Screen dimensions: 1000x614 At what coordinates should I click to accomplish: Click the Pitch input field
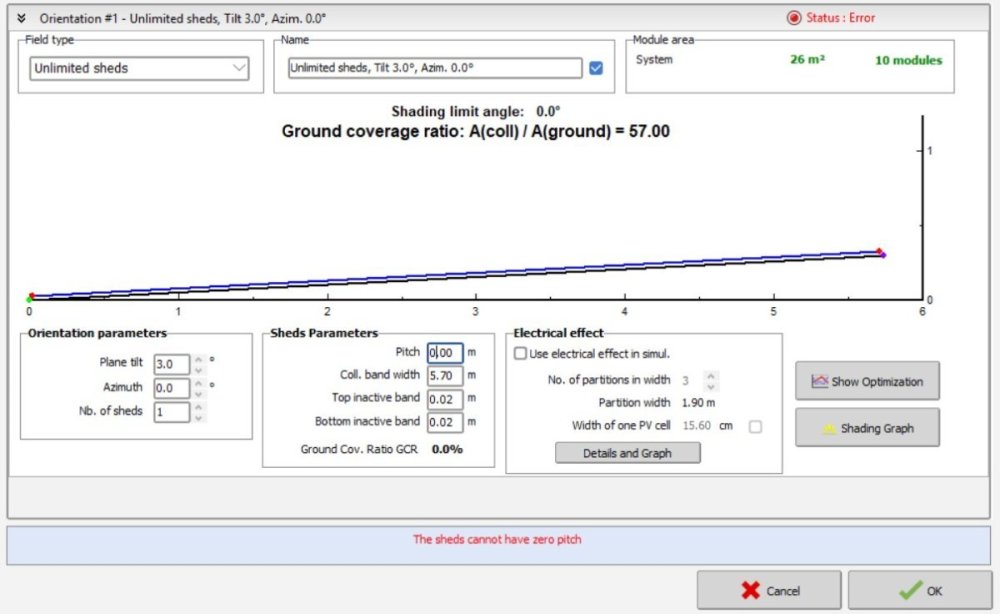pyautogui.click(x=445, y=353)
